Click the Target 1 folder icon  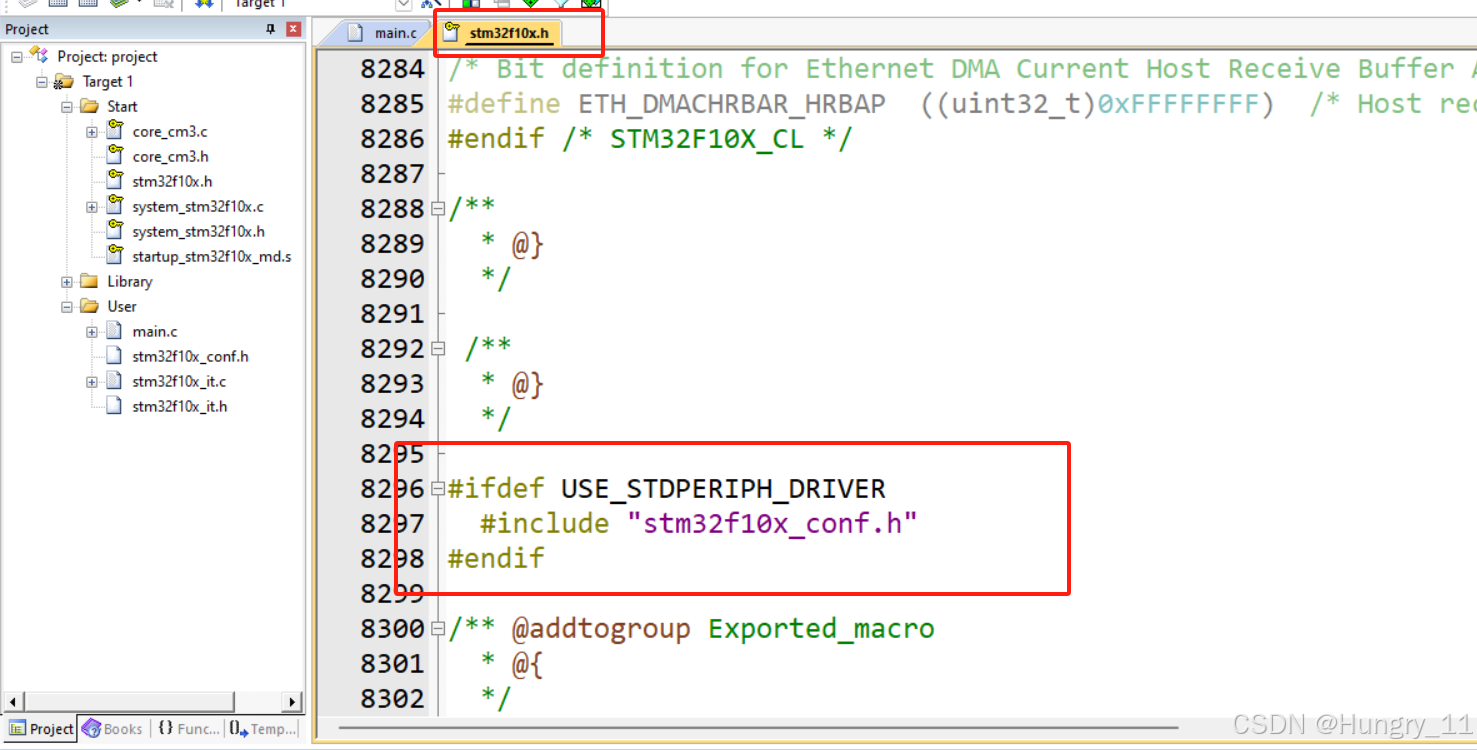[64, 81]
